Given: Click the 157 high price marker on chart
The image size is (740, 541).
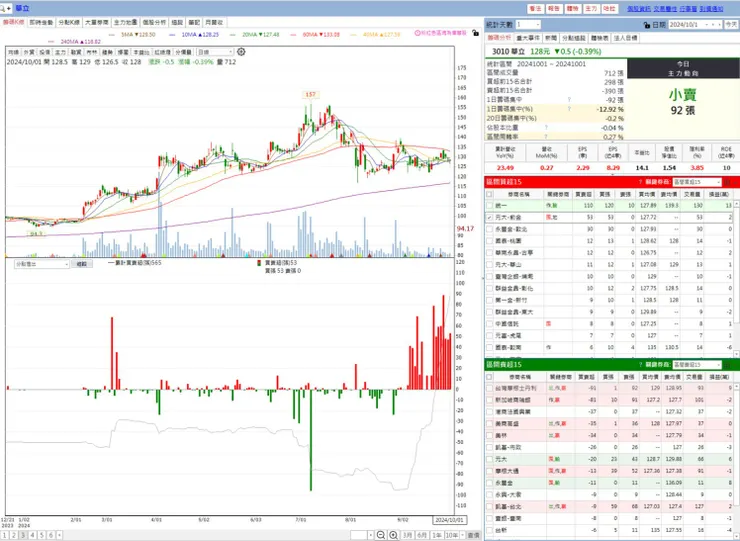Looking at the screenshot, I should coord(310,94).
